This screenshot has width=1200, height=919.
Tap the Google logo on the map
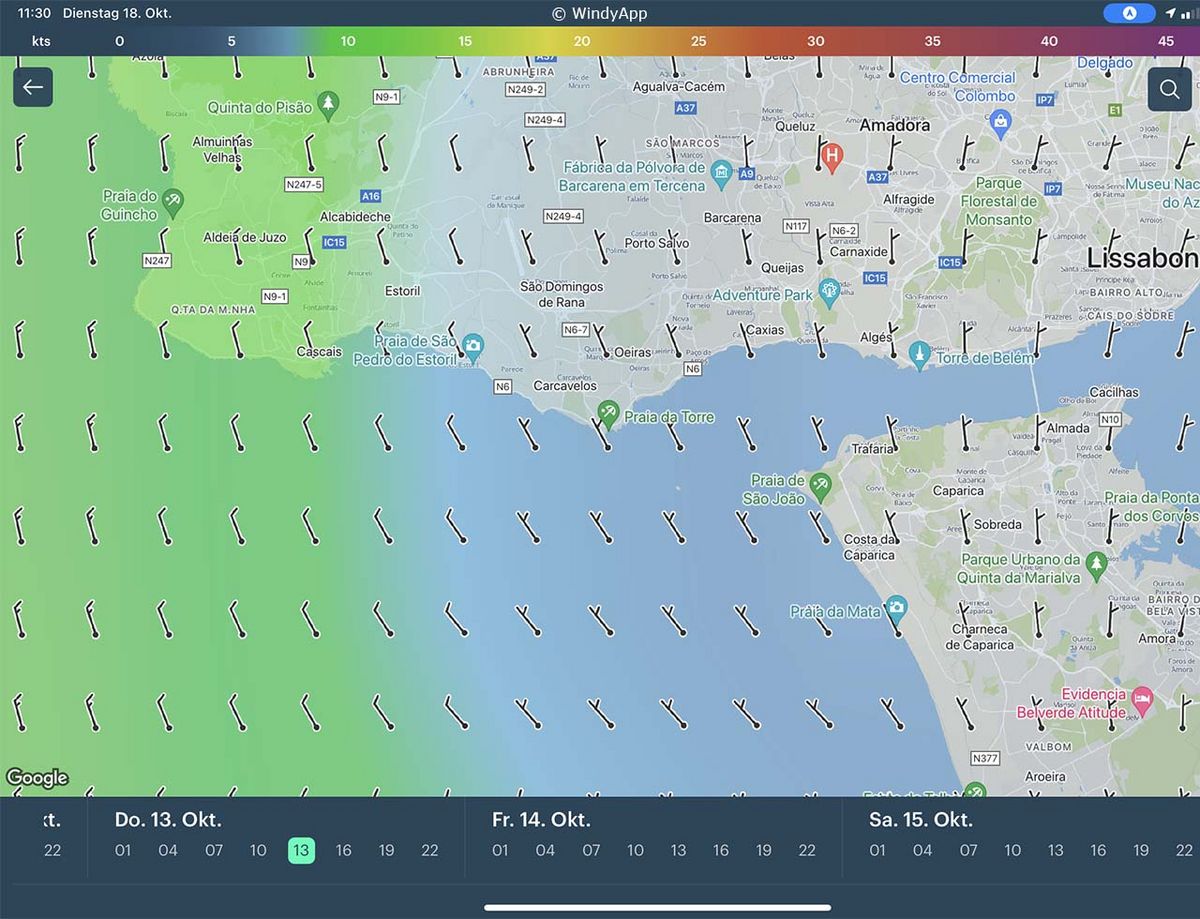[37, 777]
